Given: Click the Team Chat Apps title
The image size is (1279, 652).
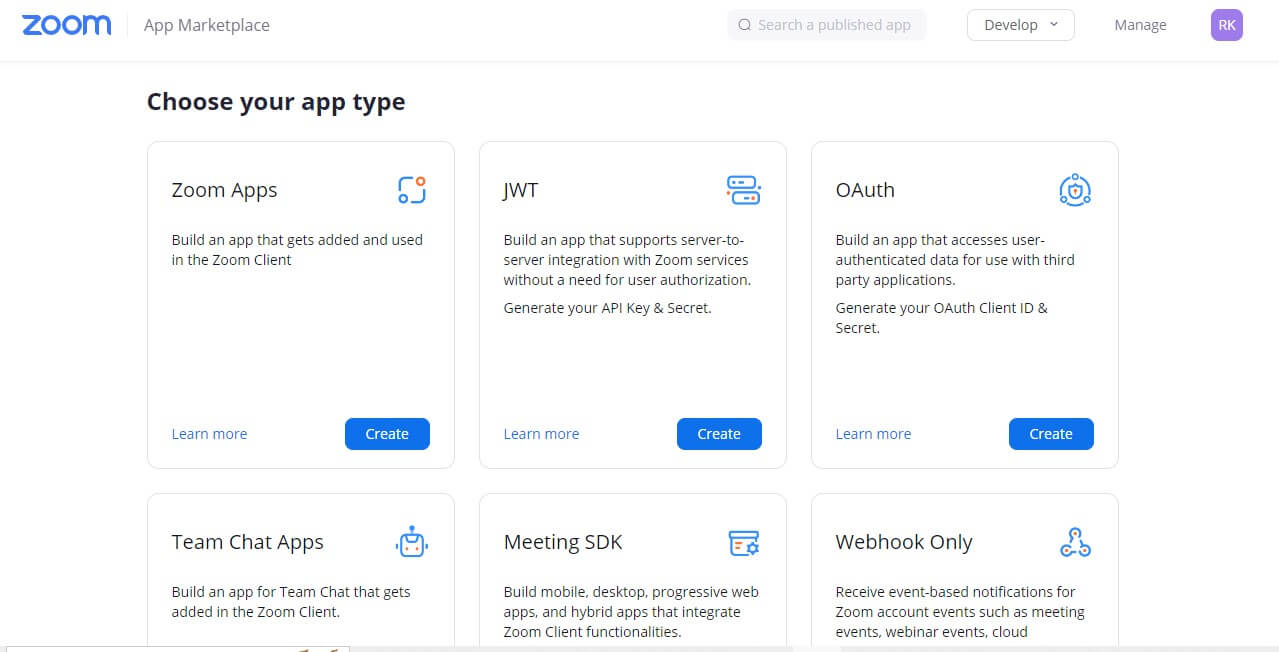Looking at the screenshot, I should click(x=247, y=542).
